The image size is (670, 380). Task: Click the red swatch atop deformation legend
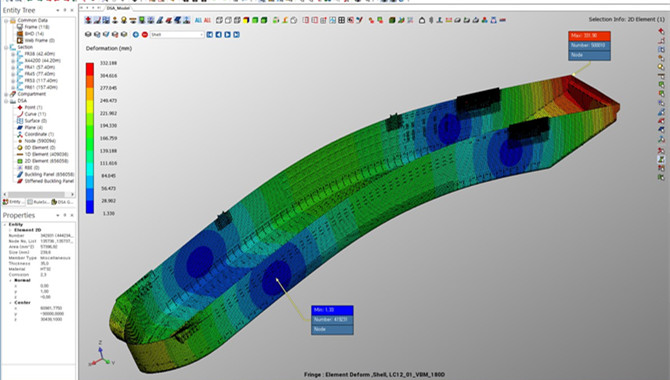[x=90, y=69]
